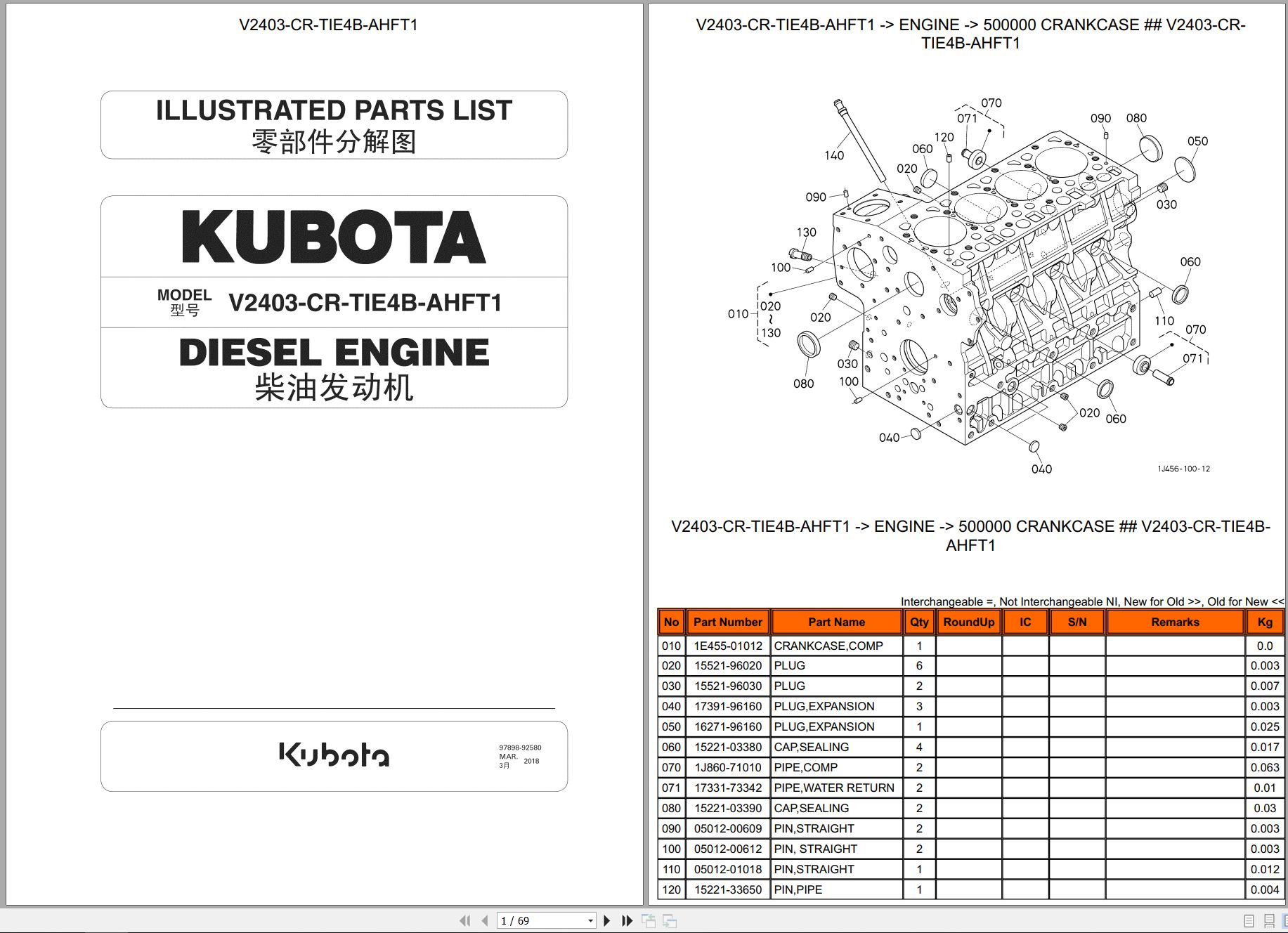
Task: Go to next page arrow
Action: [607, 920]
